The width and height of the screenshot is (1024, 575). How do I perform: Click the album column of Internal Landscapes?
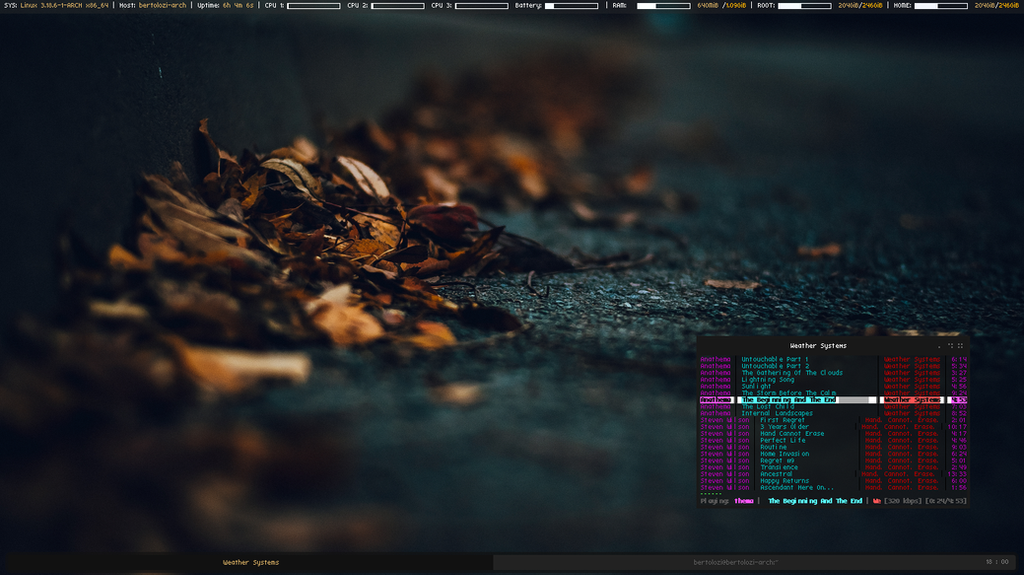tap(912, 413)
